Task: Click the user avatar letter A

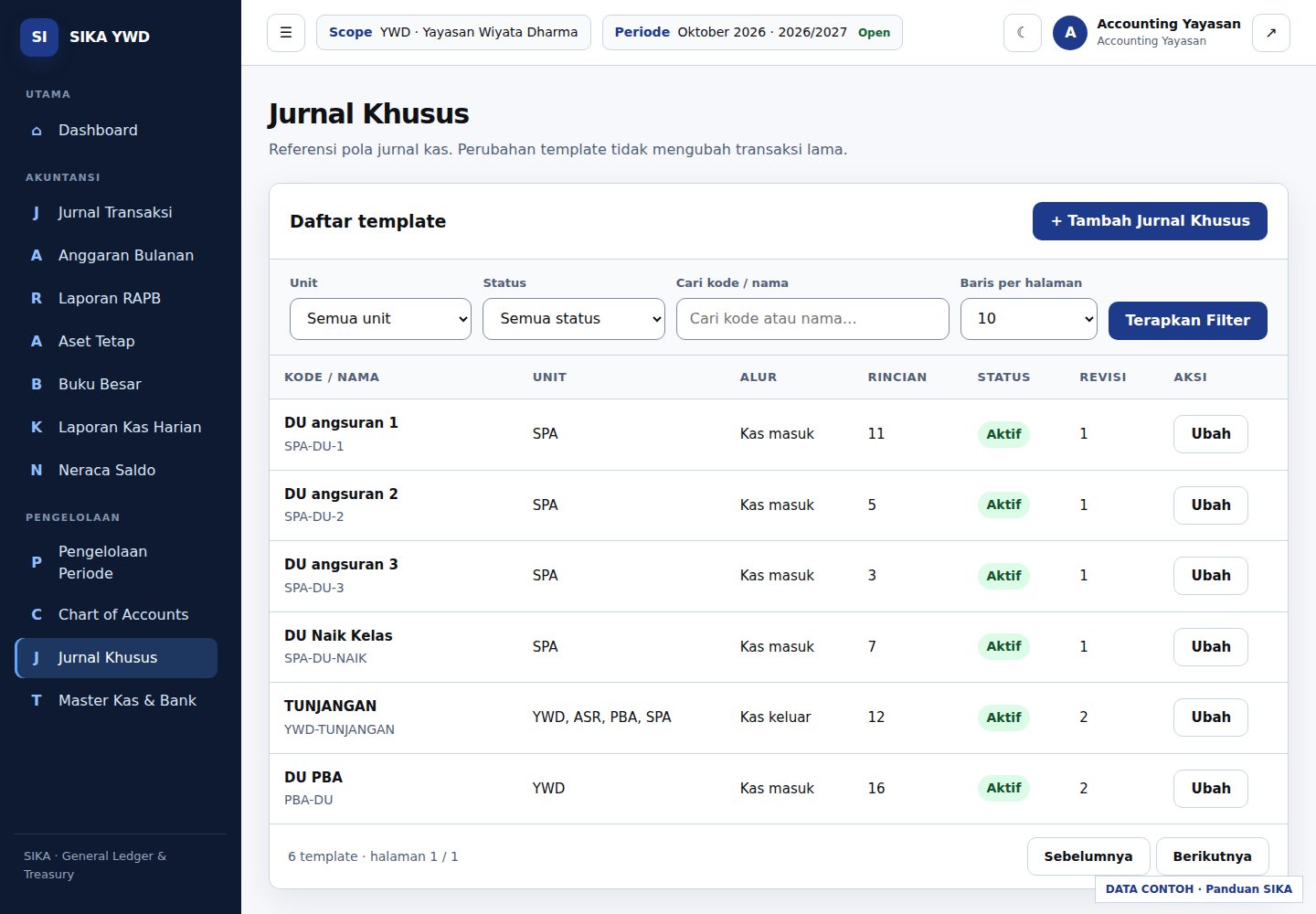Action: click(x=1070, y=33)
